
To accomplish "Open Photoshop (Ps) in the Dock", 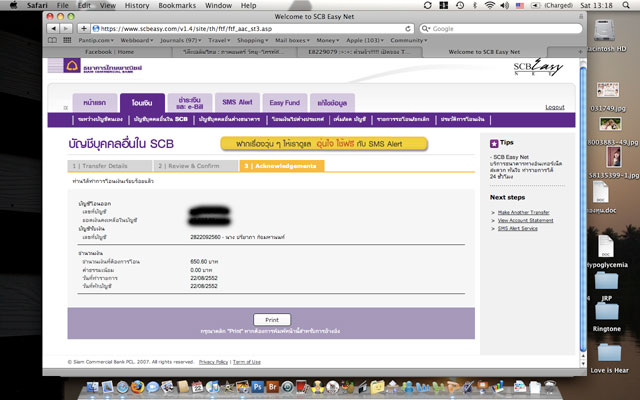I will point(257,386).
